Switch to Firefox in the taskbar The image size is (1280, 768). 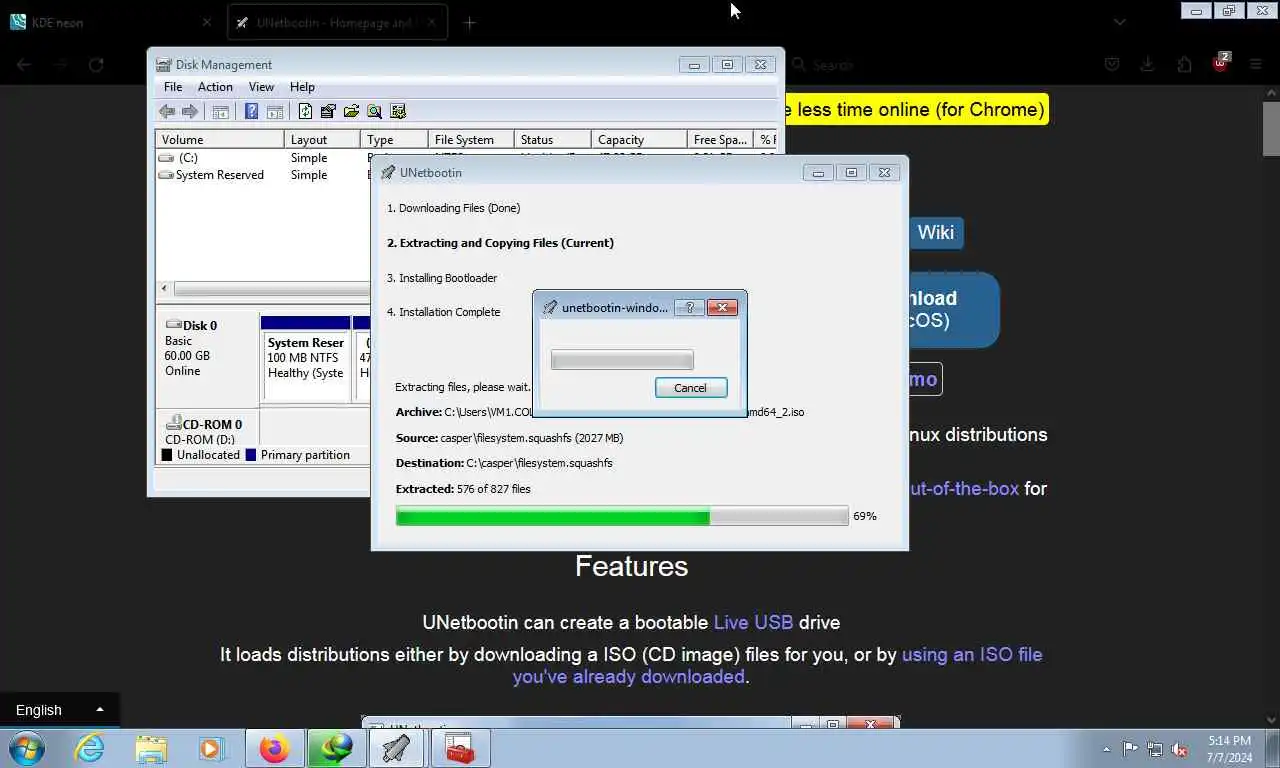coord(274,748)
